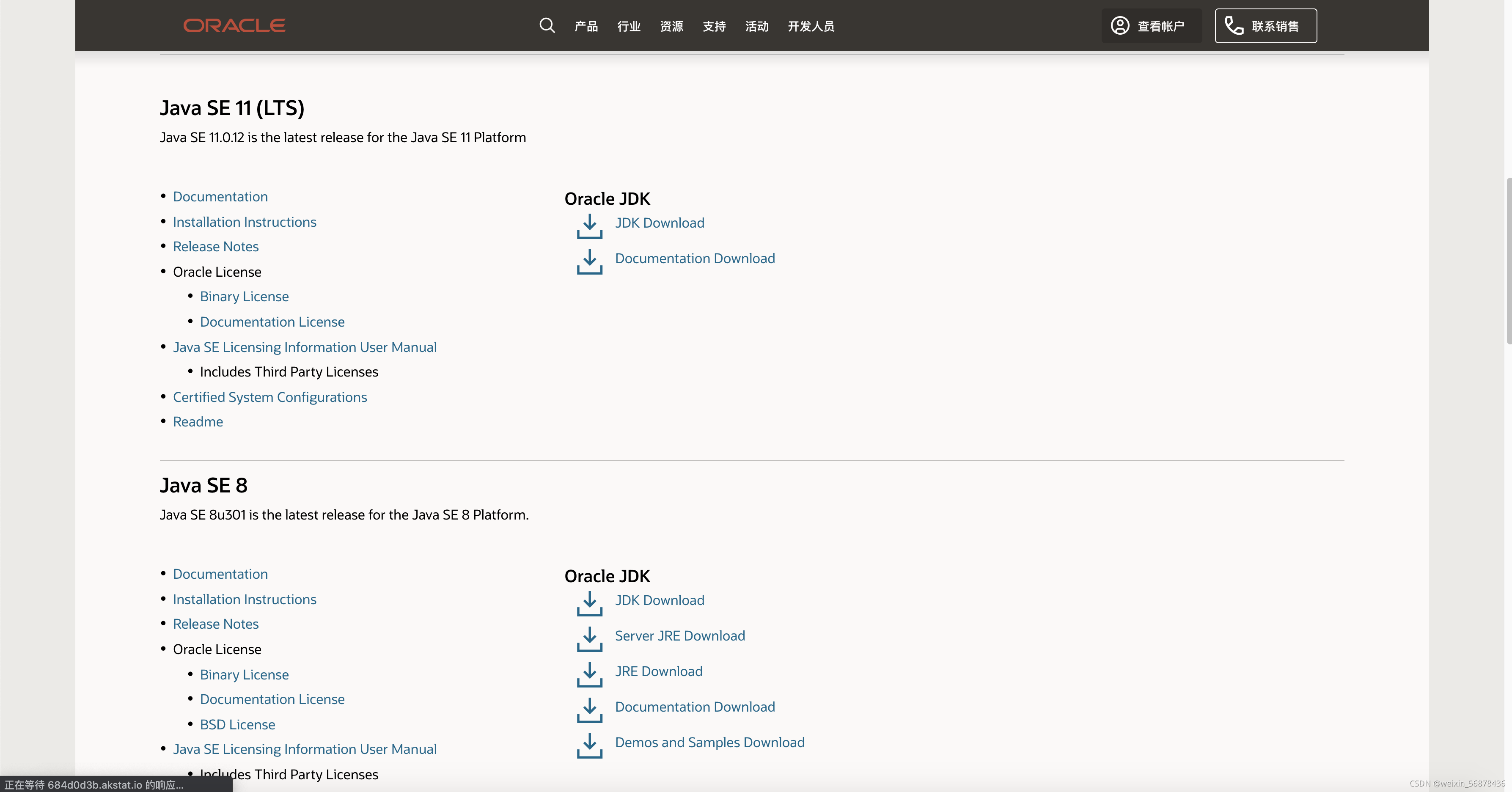Click download icon beside Demos and Samples Download
1512x792 pixels.
coord(589,745)
